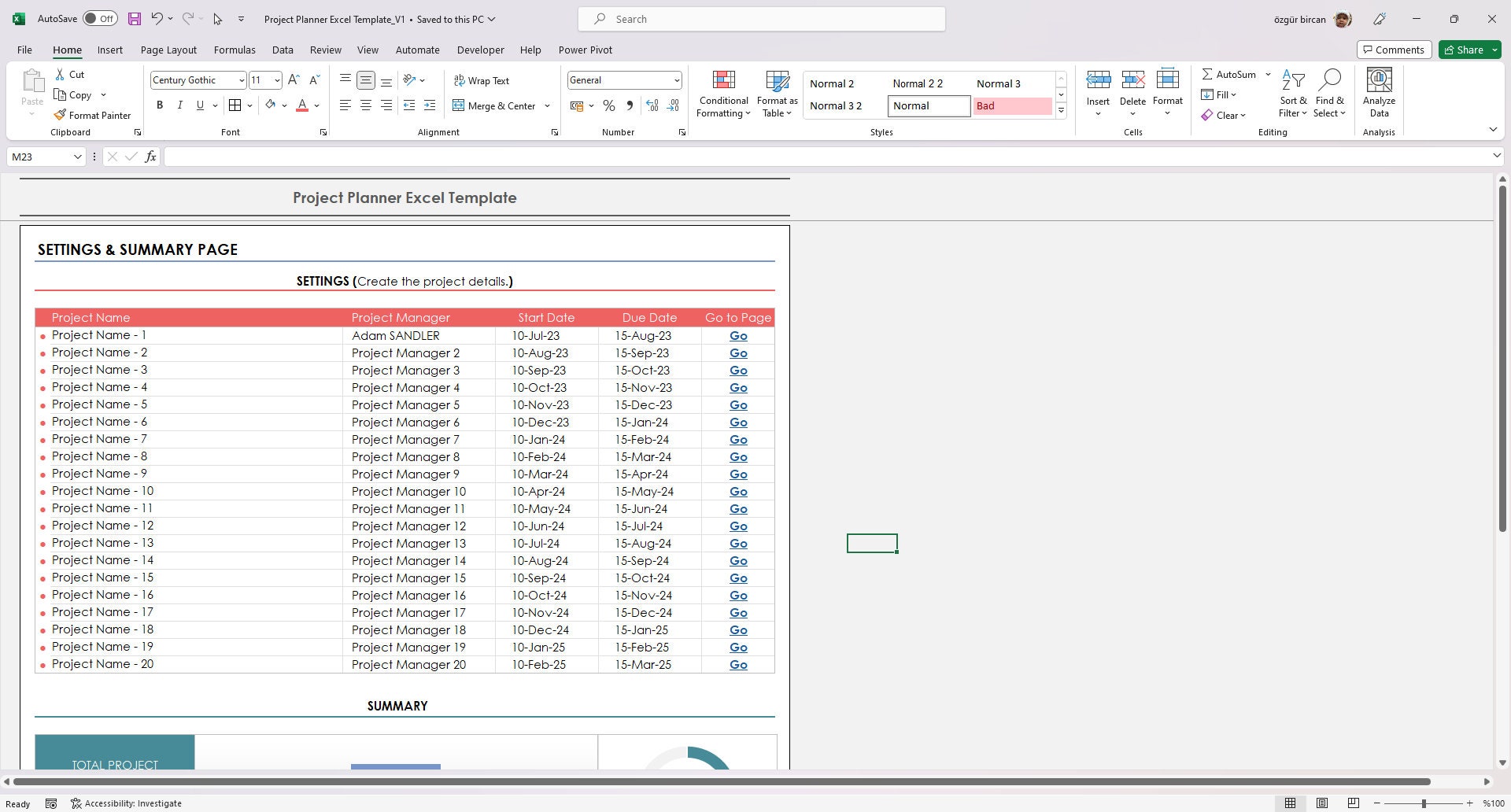Toggle the AutoSave switch
The width and height of the screenshot is (1511, 812).
point(100,17)
